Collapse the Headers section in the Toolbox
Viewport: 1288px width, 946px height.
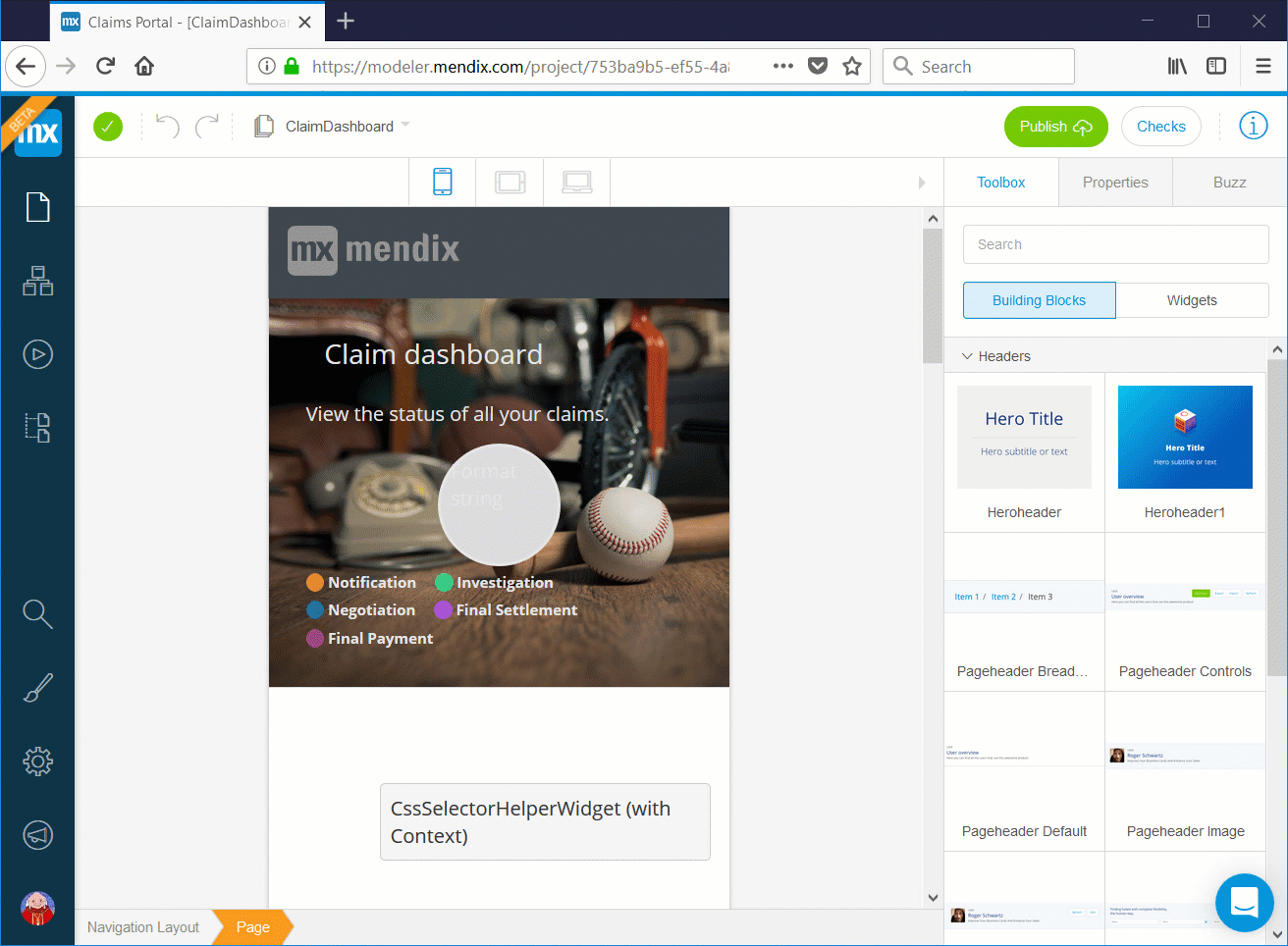point(967,356)
